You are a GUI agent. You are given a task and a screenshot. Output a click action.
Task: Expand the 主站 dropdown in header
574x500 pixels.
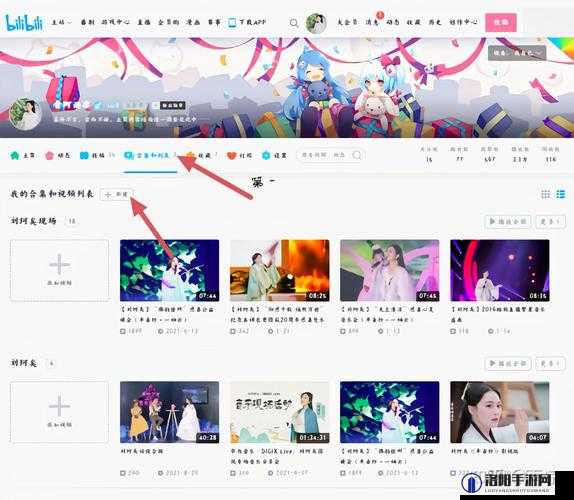pyautogui.click(x=61, y=22)
